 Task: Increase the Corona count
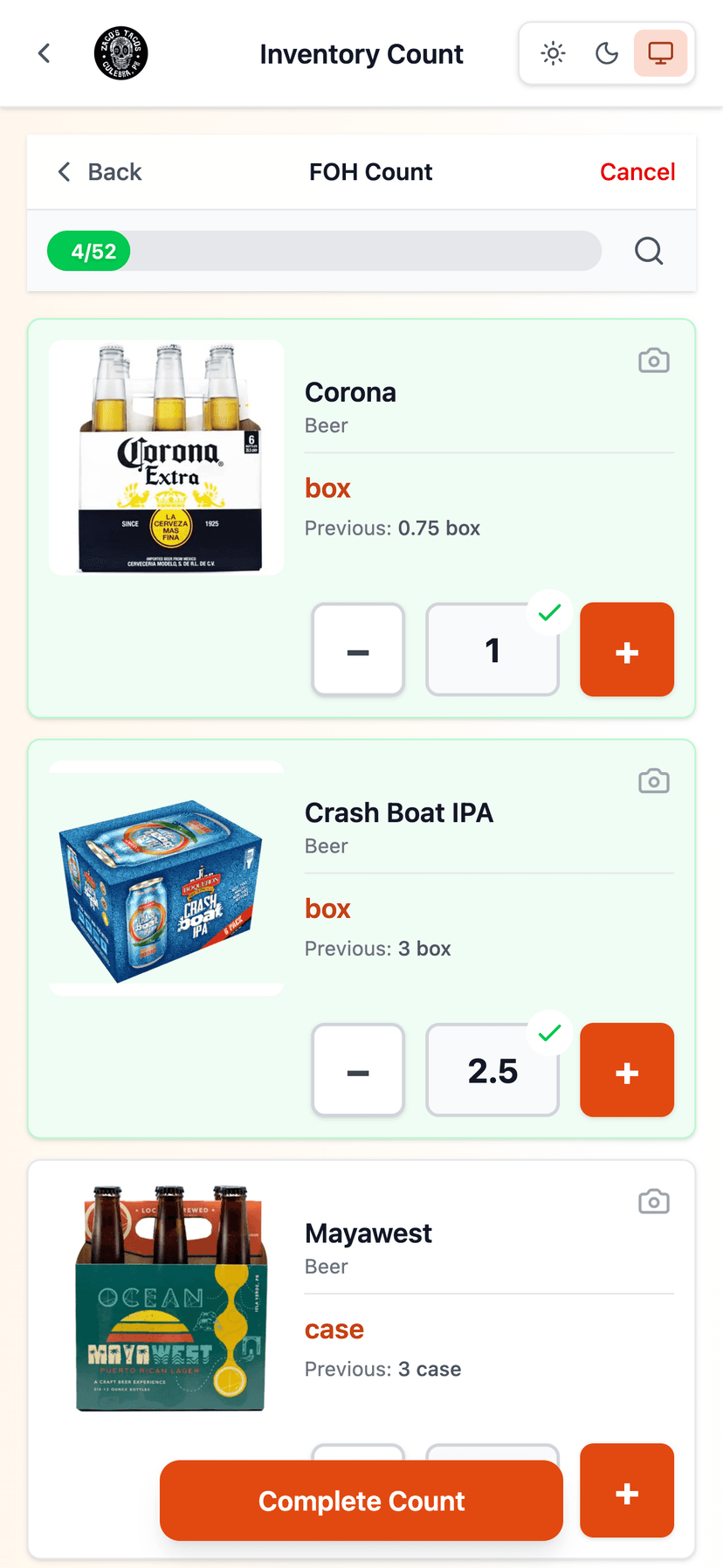coord(626,650)
